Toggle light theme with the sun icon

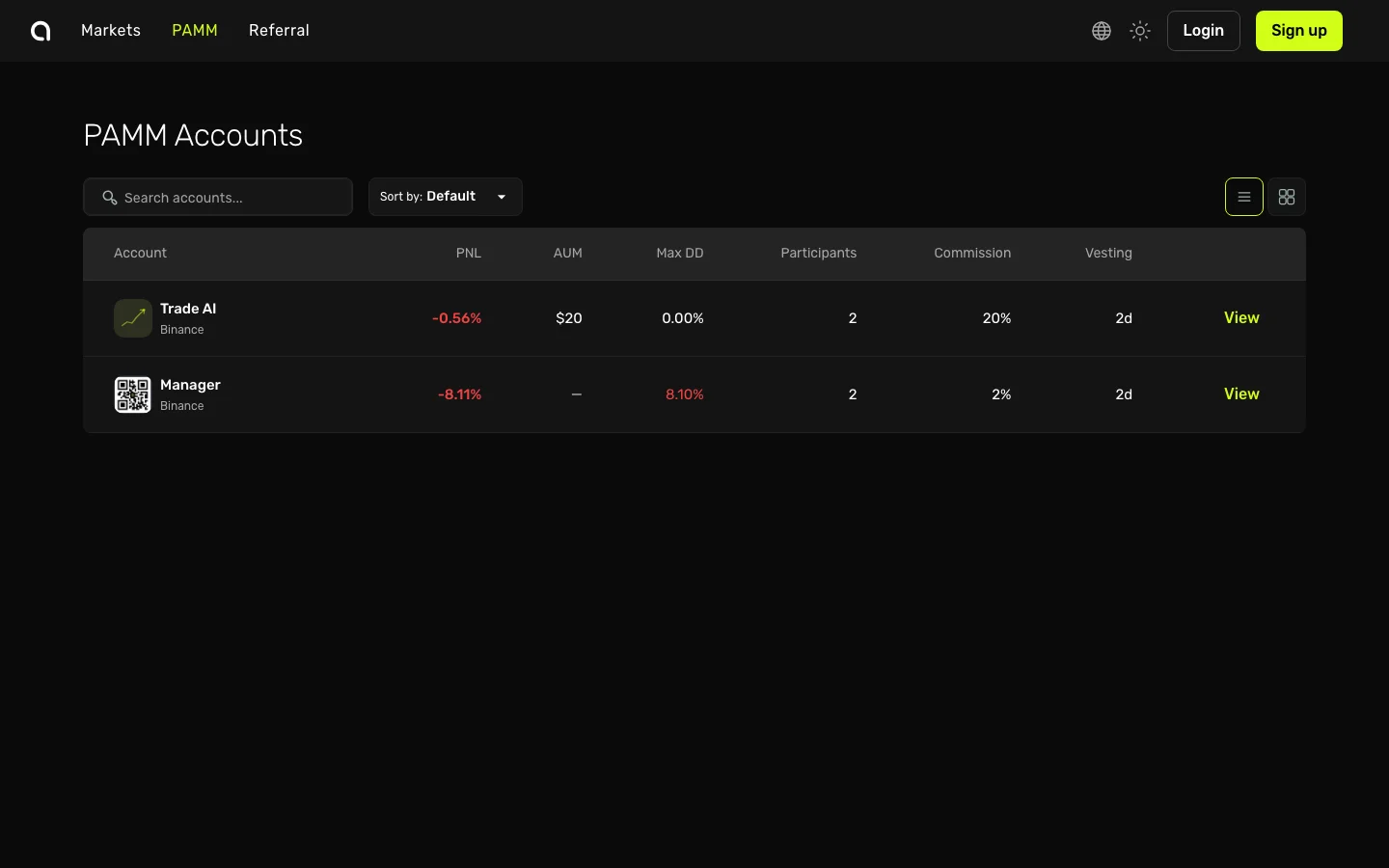pos(1140,31)
